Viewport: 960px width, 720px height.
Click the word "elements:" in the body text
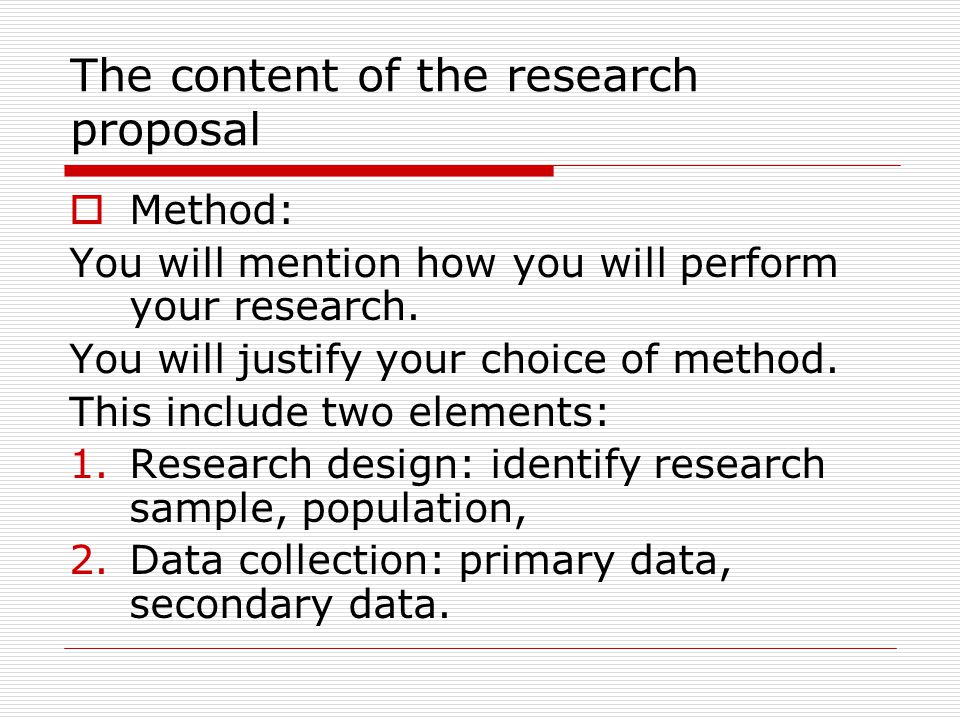click(x=508, y=411)
